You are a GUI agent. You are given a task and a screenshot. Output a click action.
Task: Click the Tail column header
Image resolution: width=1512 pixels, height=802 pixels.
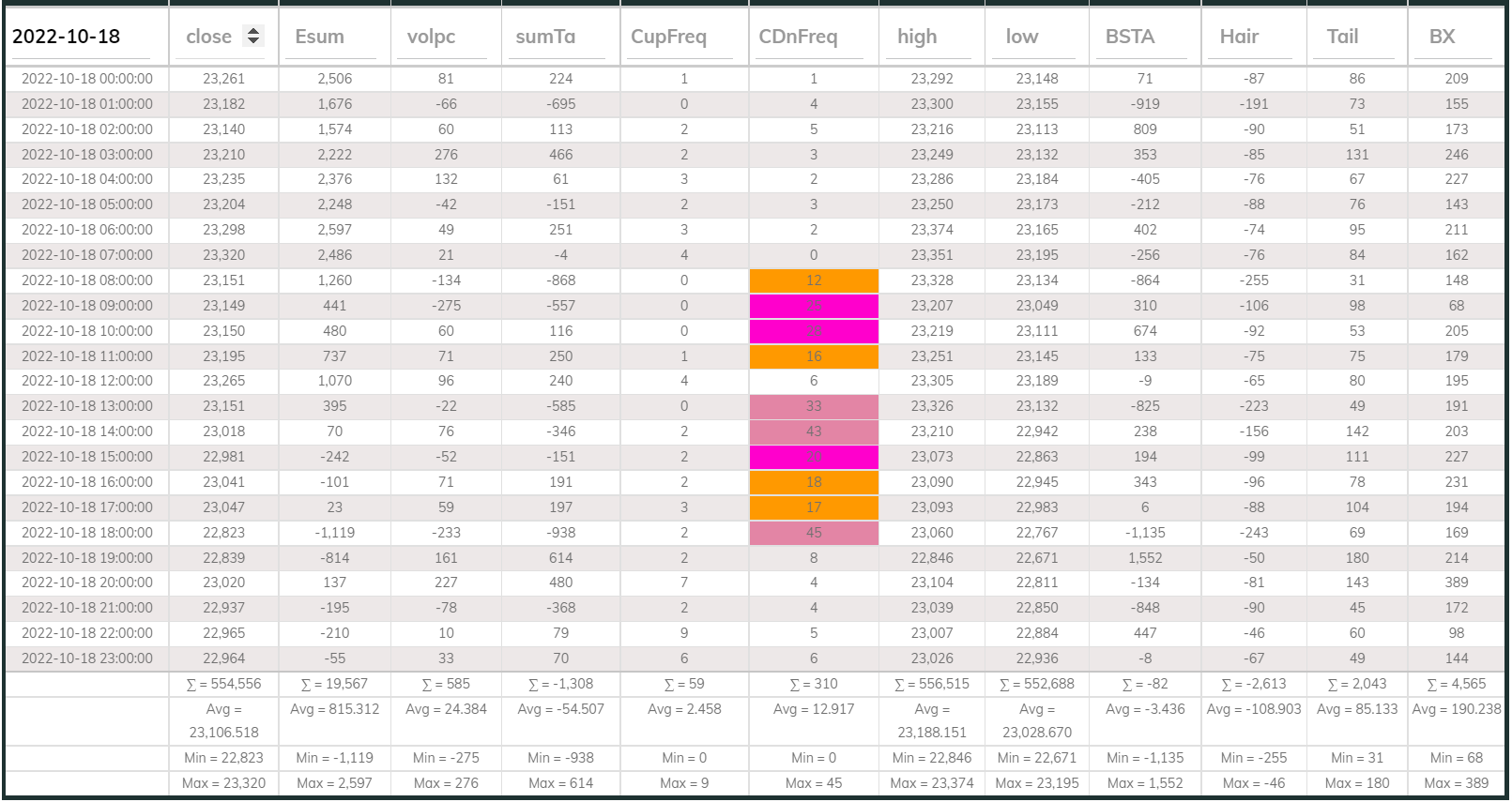pyautogui.click(x=1342, y=37)
